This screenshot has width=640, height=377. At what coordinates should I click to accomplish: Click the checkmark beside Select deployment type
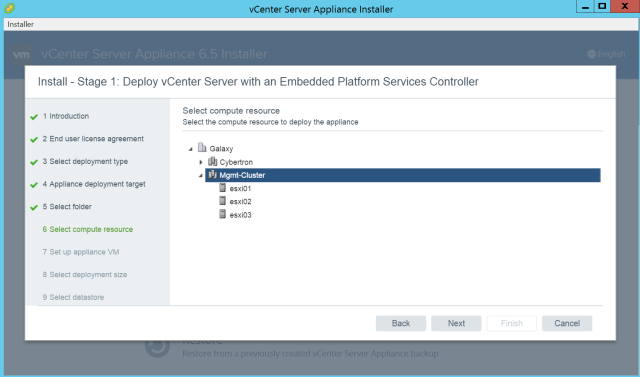coord(34,162)
